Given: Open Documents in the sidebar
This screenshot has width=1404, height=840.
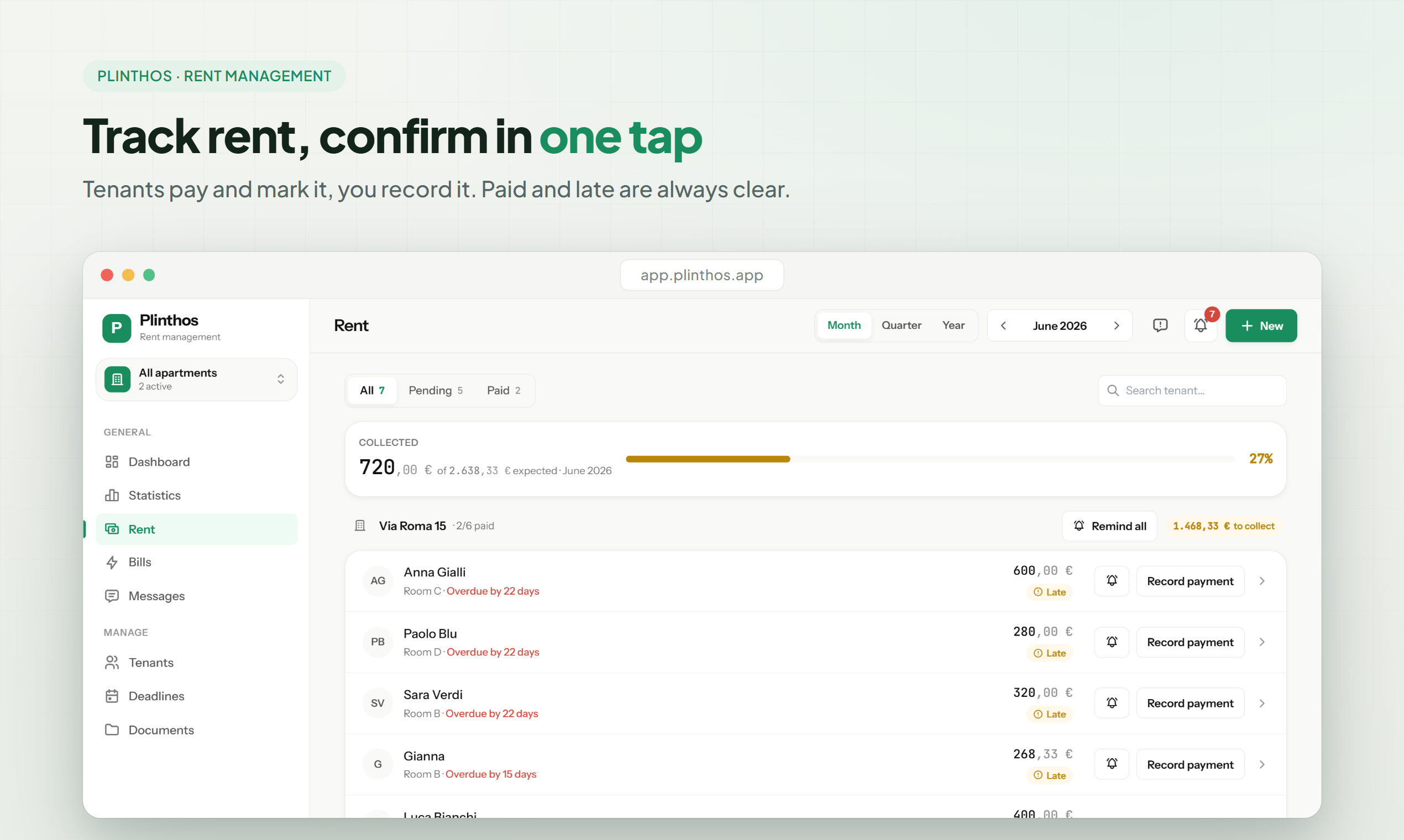Looking at the screenshot, I should [x=196, y=730].
